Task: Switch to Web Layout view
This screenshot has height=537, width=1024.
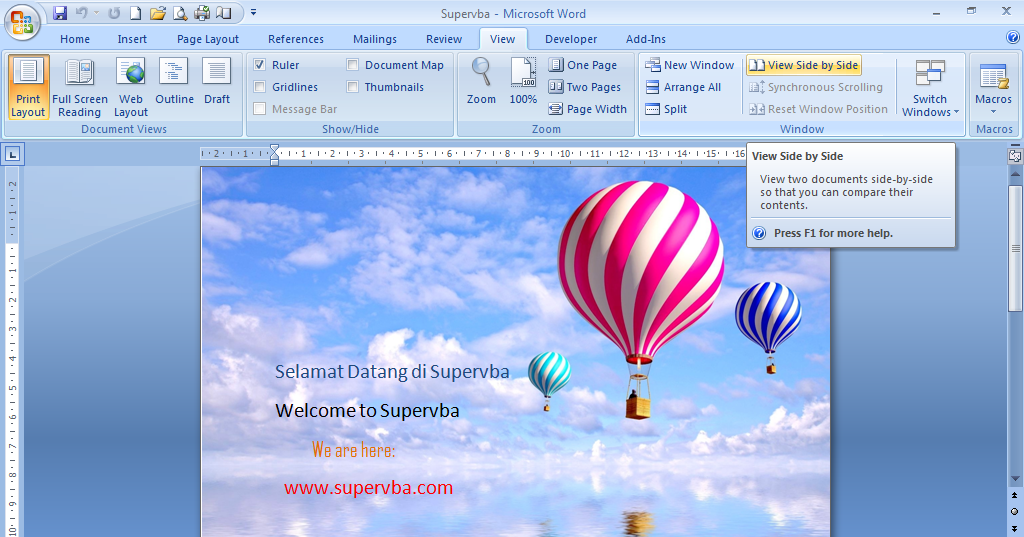Action: 131,87
